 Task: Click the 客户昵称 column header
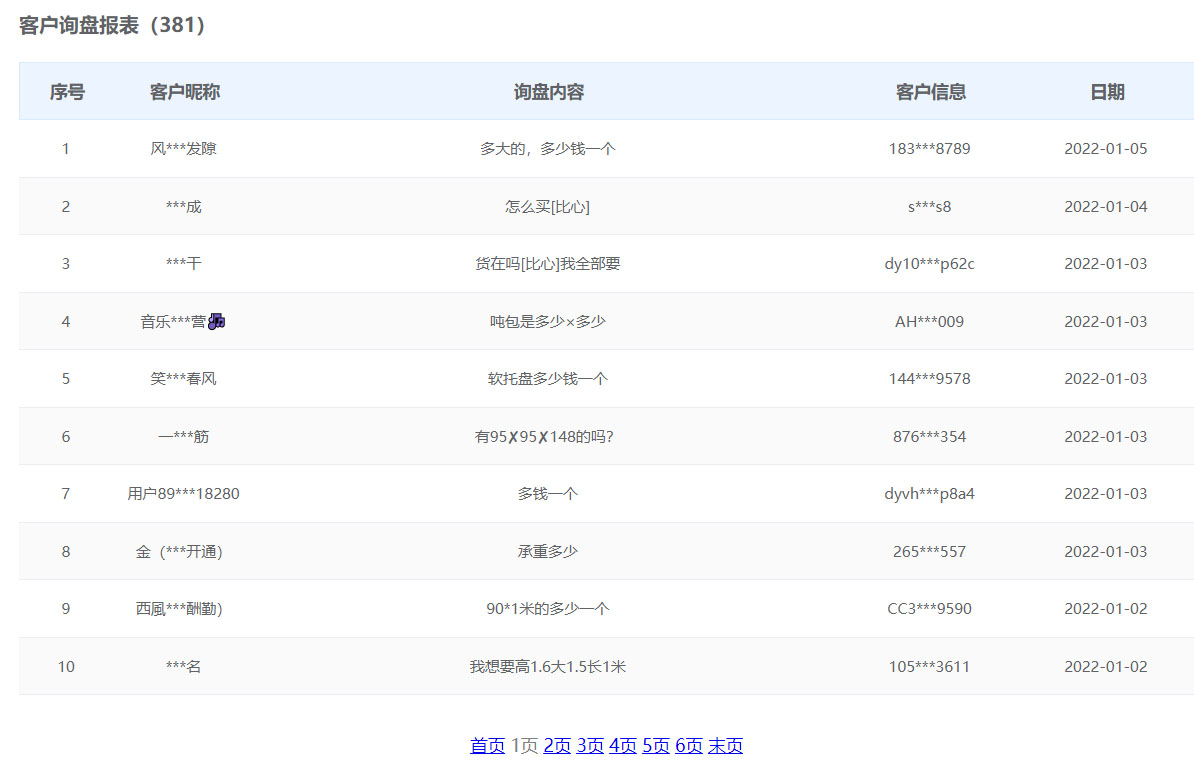point(185,92)
